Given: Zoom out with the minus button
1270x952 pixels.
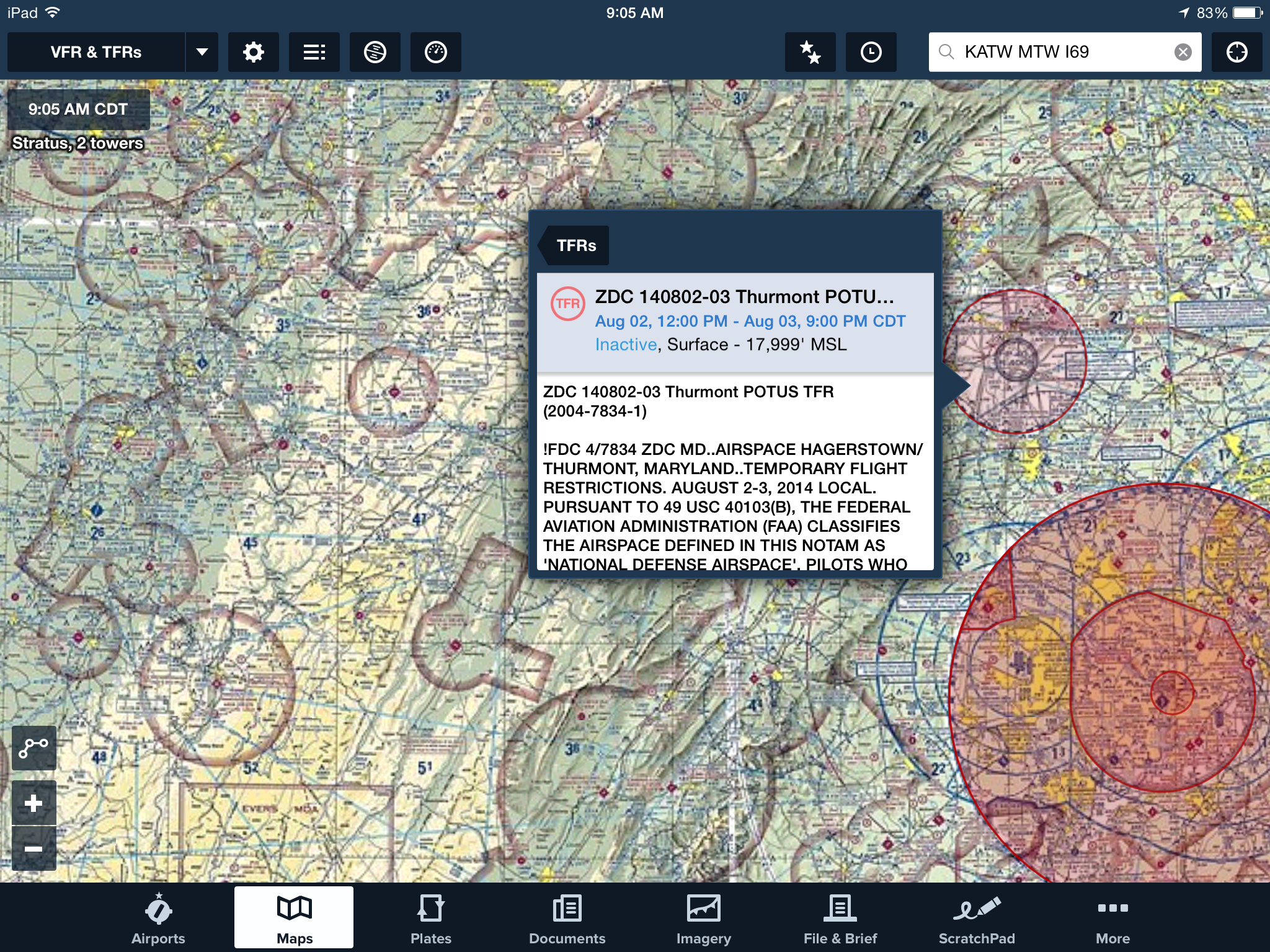Looking at the screenshot, I should (34, 848).
